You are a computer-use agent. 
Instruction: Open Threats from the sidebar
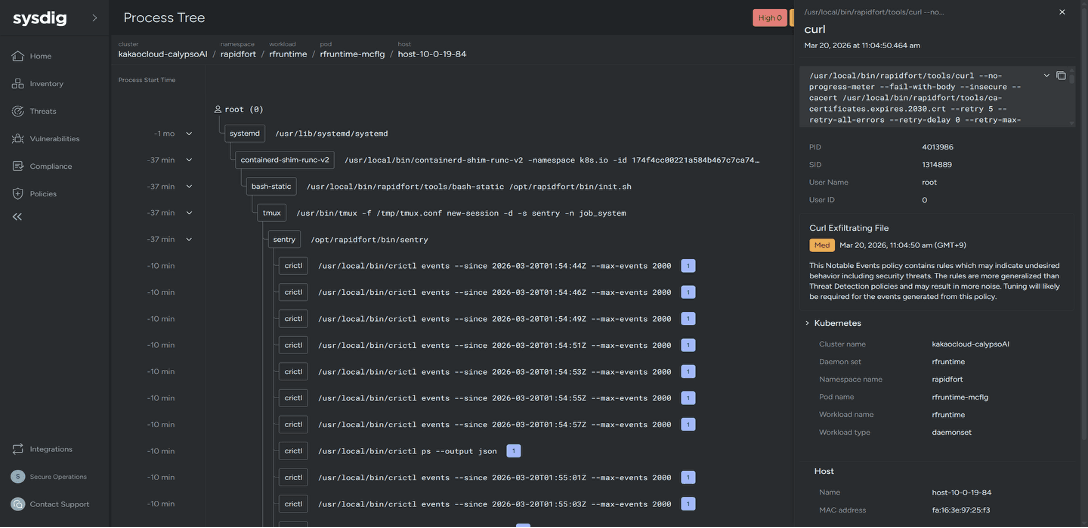point(42,111)
